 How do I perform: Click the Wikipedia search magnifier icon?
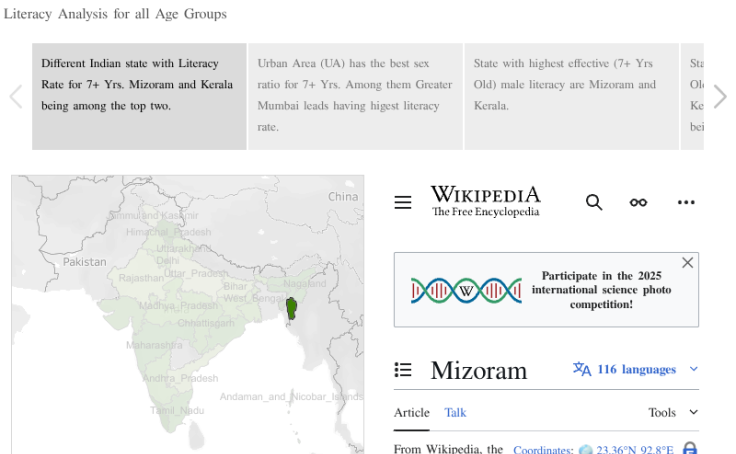pos(594,202)
